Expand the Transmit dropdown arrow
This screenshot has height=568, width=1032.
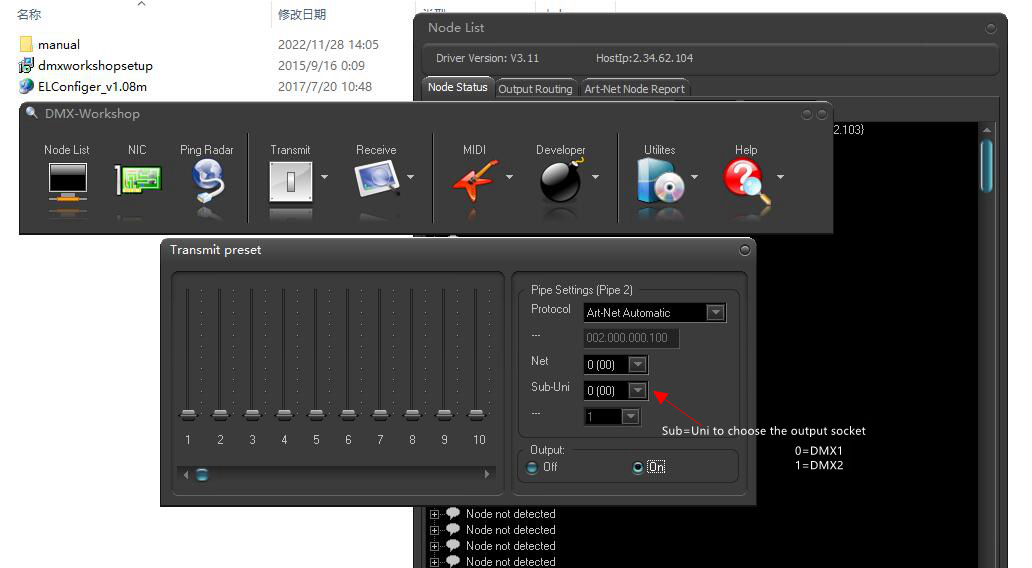pyautogui.click(x=324, y=177)
